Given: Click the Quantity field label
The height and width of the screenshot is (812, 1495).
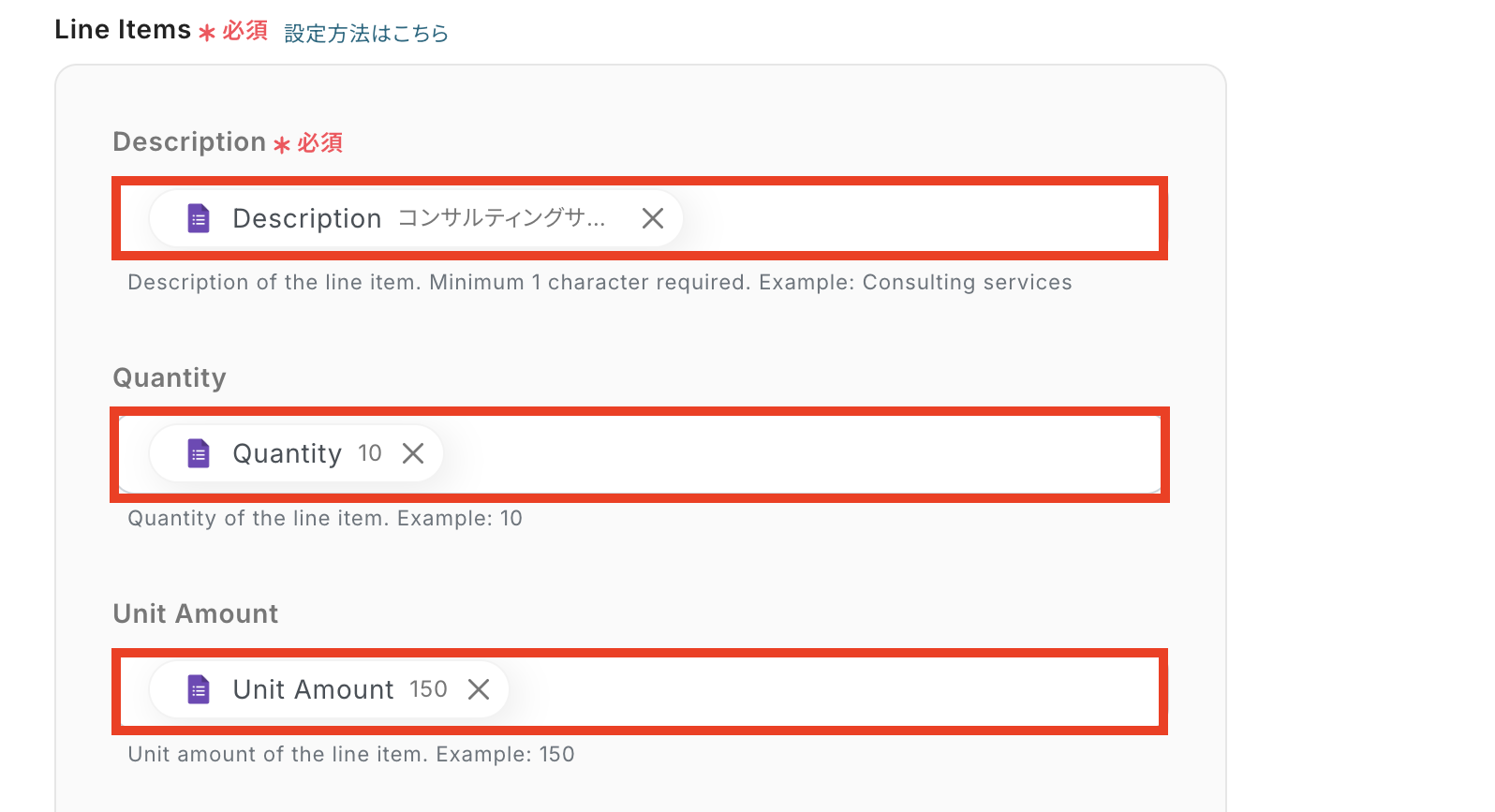Looking at the screenshot, I should point(170,378).
